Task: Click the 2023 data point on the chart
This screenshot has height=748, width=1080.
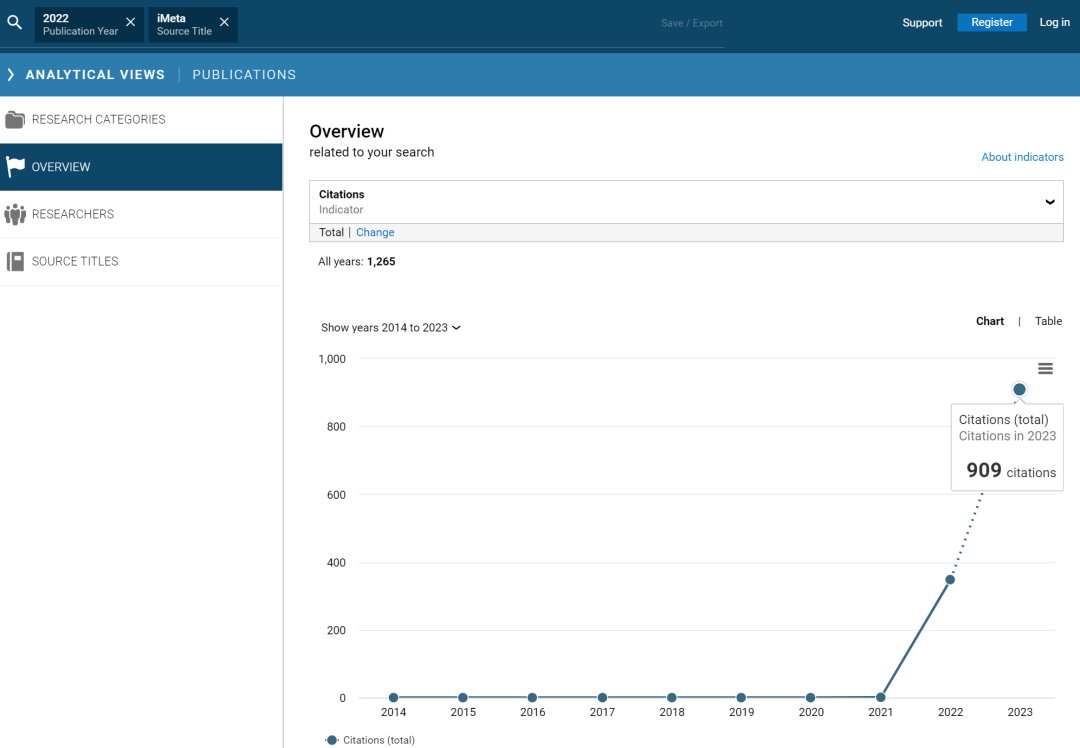Action: pyautogui.click(x=1019, y=390)
